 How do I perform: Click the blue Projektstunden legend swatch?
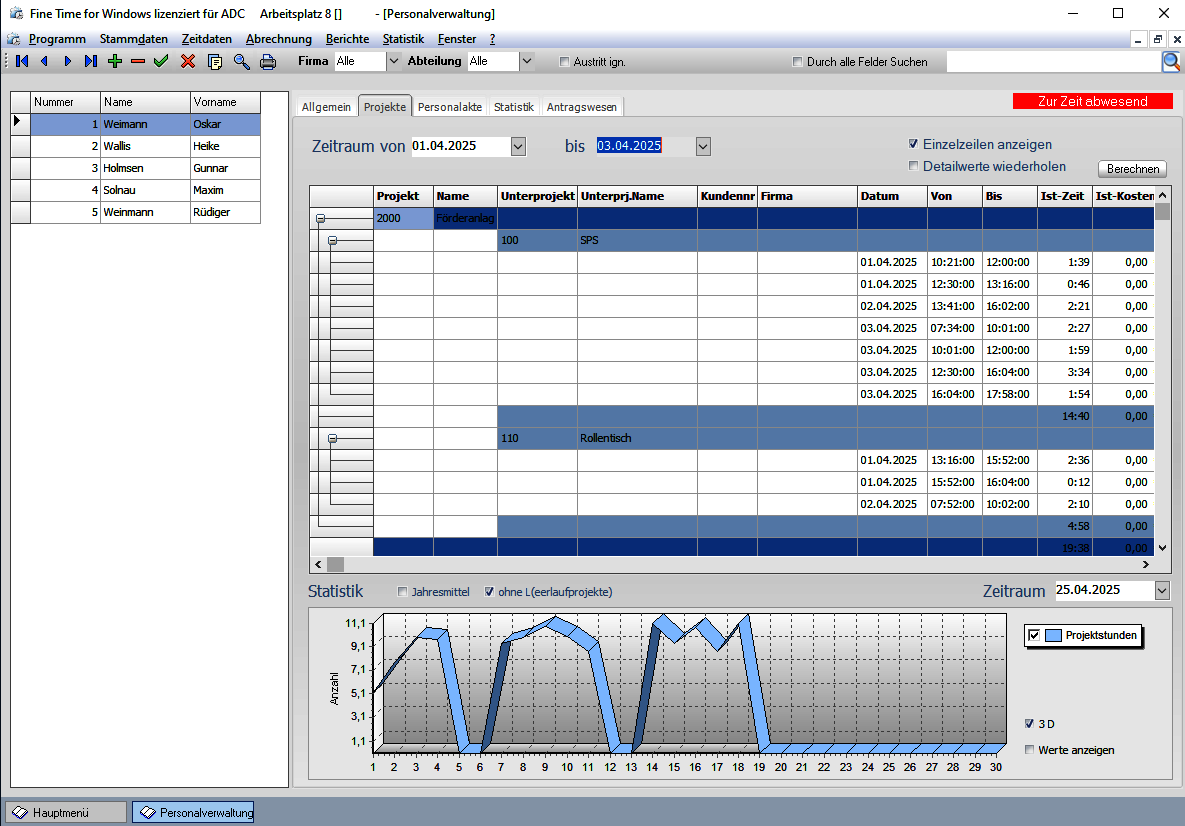[1054, 636]
